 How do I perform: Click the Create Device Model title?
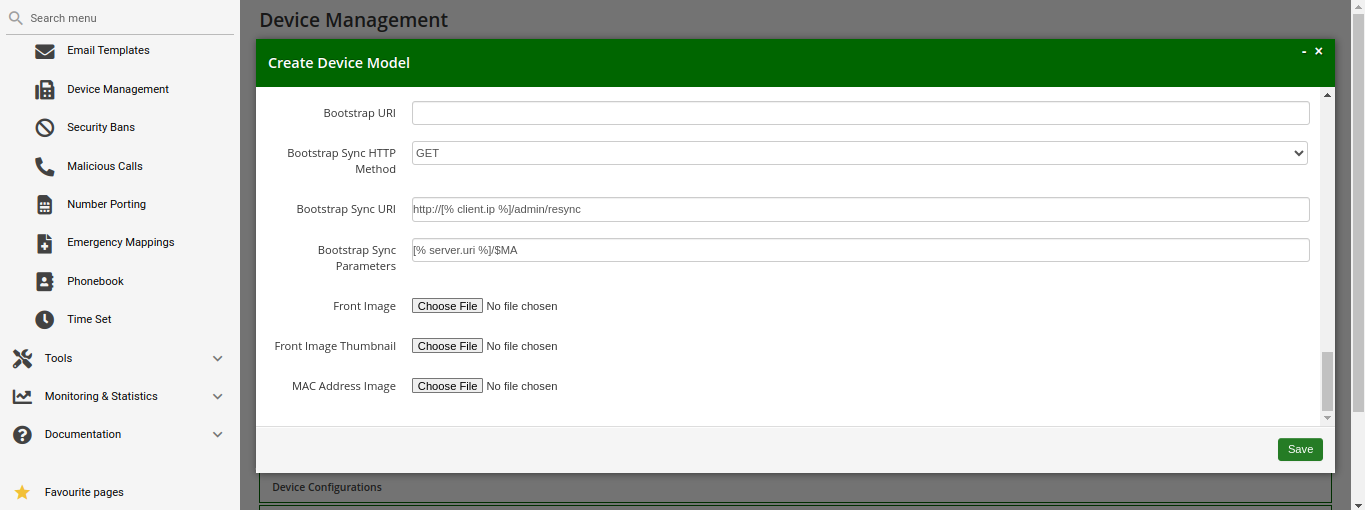339,63
